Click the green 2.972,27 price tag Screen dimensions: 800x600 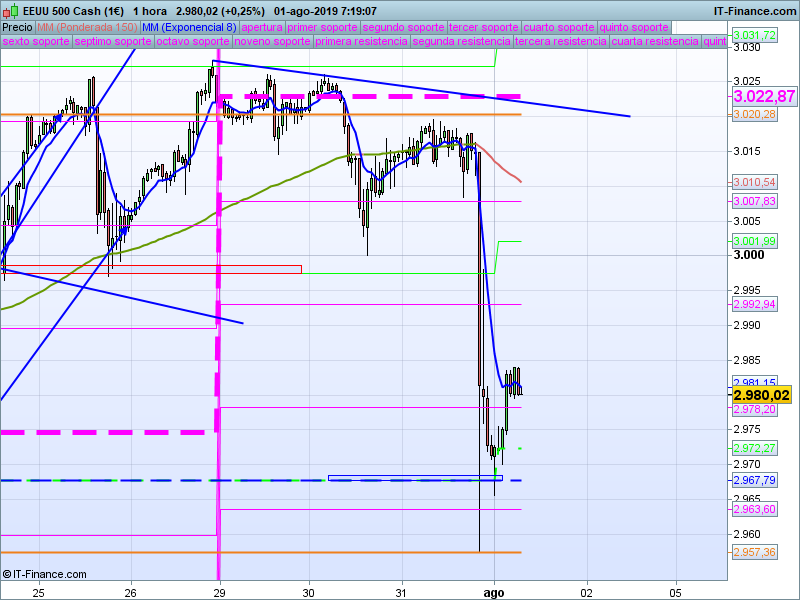click(755, 448)
